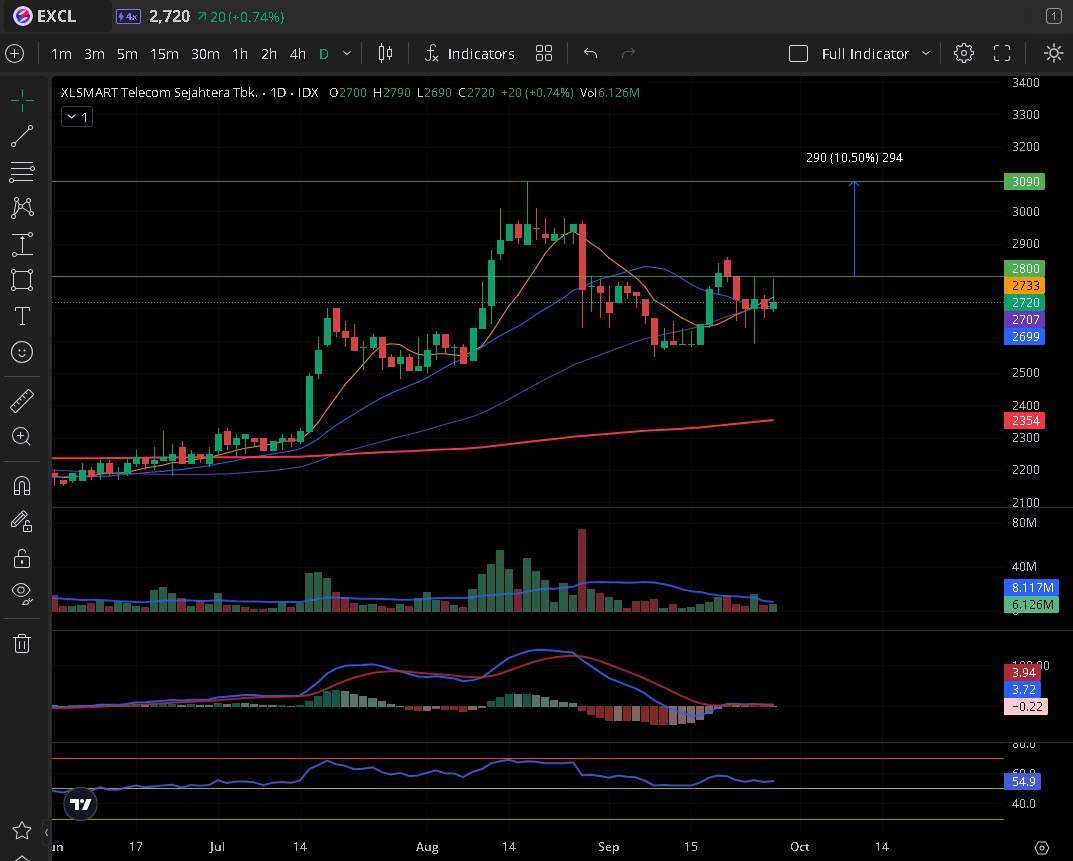Screen dimensions: 1073x861
Task: Open the candlestick chart type selector
Action: tap(385, 53)
